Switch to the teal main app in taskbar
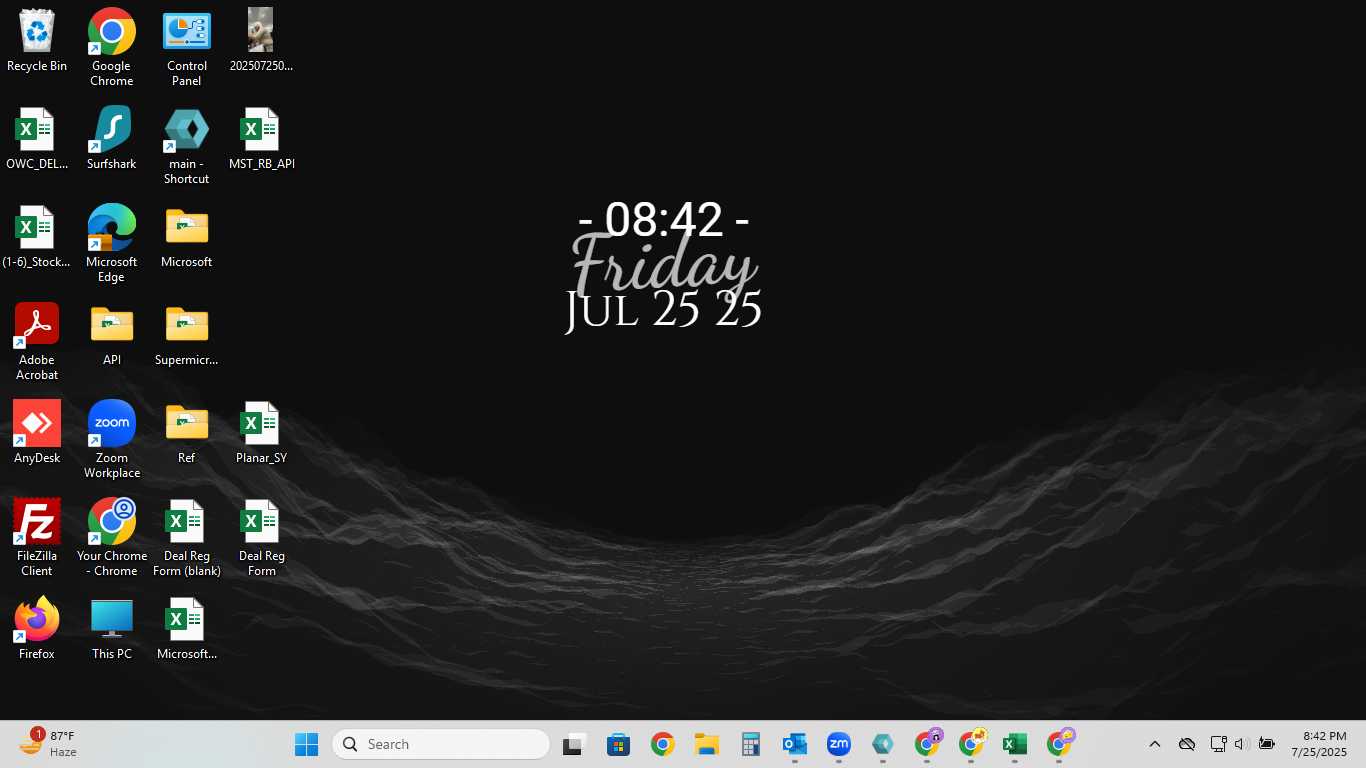 [x=882, y=744]
